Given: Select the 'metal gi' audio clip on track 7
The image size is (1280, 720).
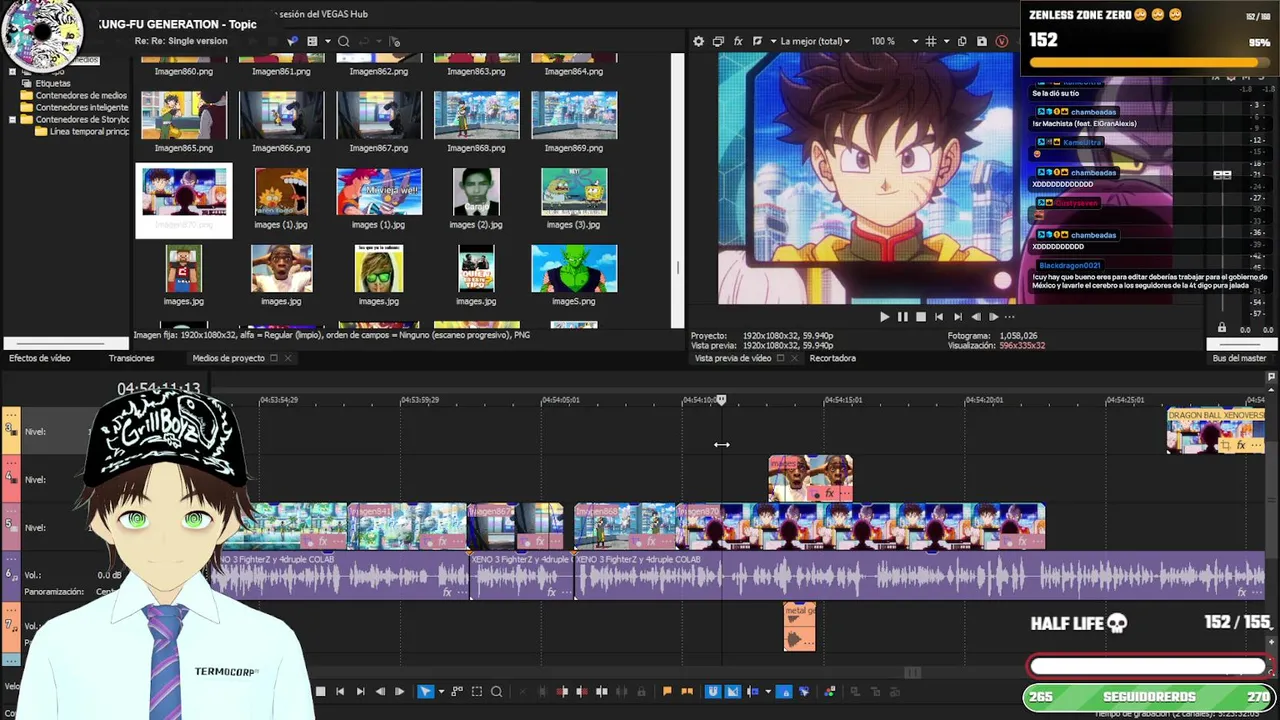Looking at the screenshot, I should click(799, 627).
